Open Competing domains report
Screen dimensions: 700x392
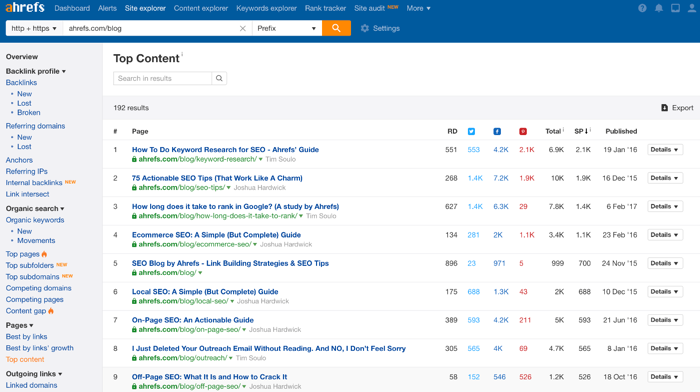(x=38, y=288)
